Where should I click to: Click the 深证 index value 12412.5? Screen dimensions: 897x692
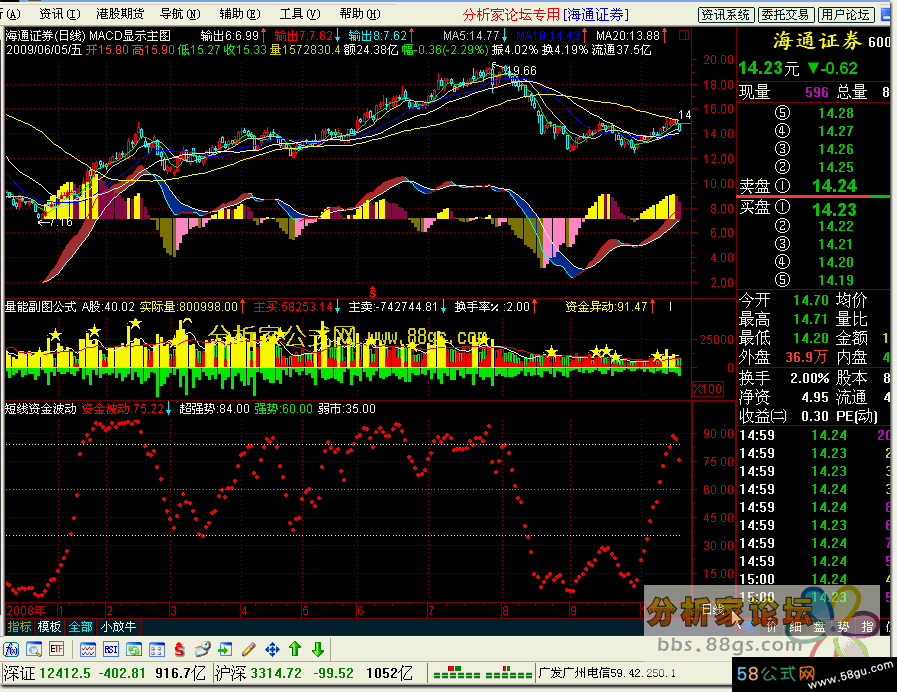65,673
